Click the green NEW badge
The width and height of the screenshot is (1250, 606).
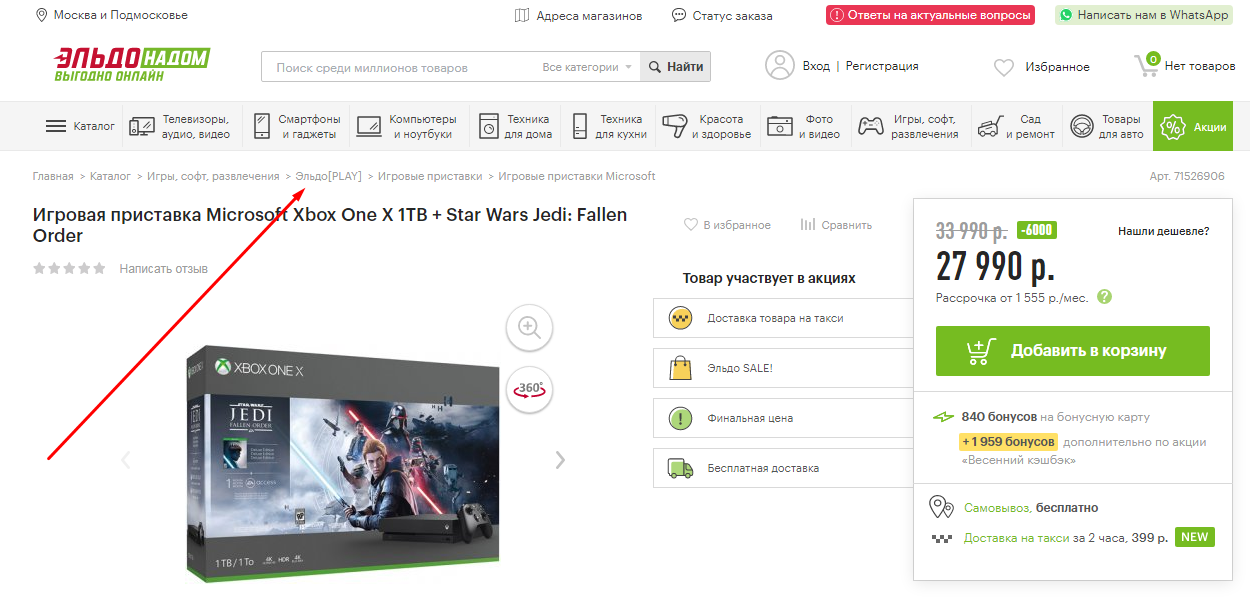point(1194,537)
